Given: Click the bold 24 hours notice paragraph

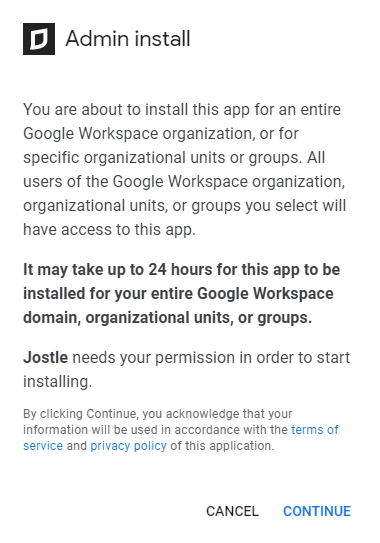Looking at the screenshot, I should (x=182, y=294).
